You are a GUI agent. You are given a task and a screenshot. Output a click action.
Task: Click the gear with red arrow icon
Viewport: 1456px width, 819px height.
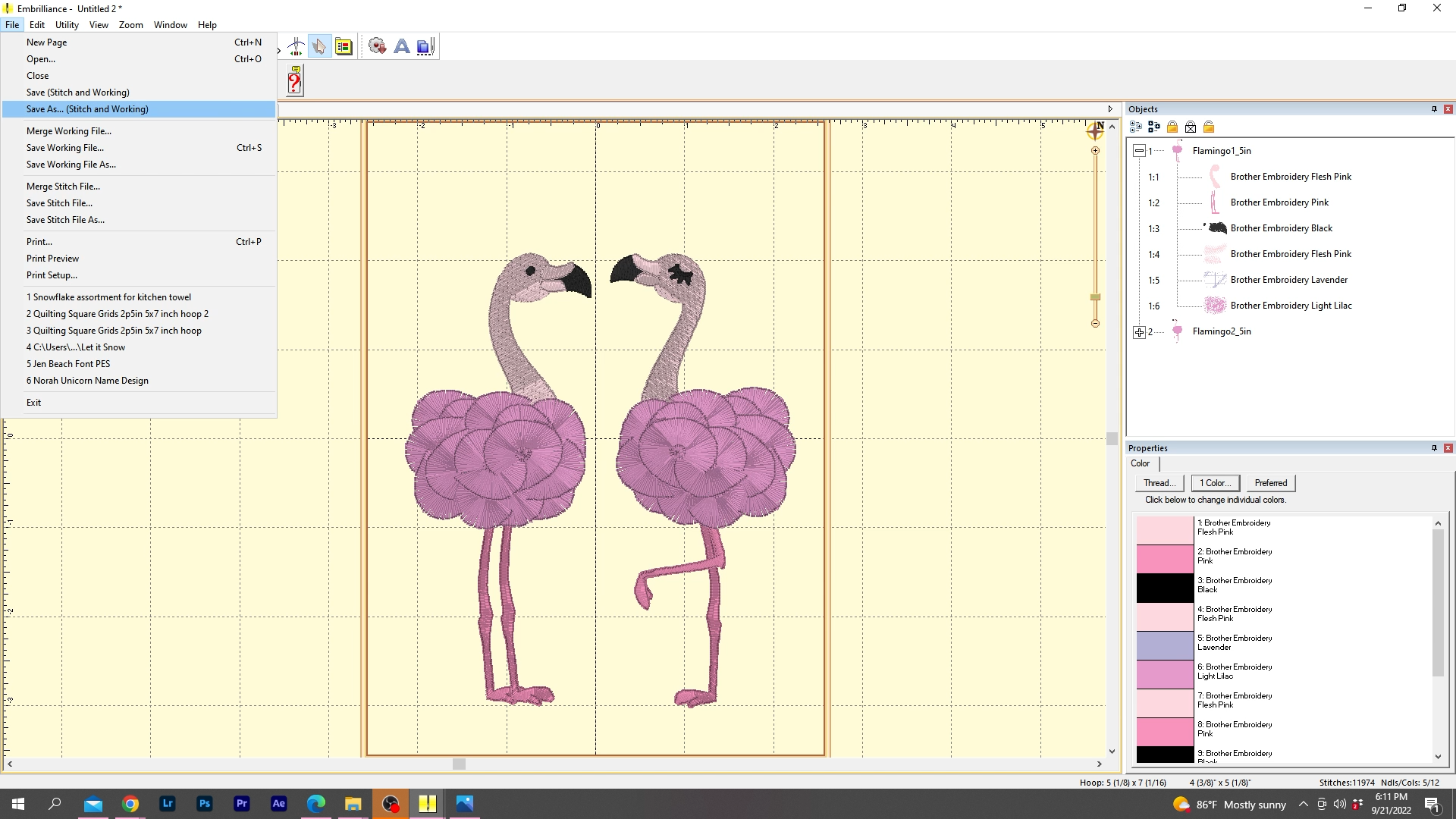click(377, 47)
